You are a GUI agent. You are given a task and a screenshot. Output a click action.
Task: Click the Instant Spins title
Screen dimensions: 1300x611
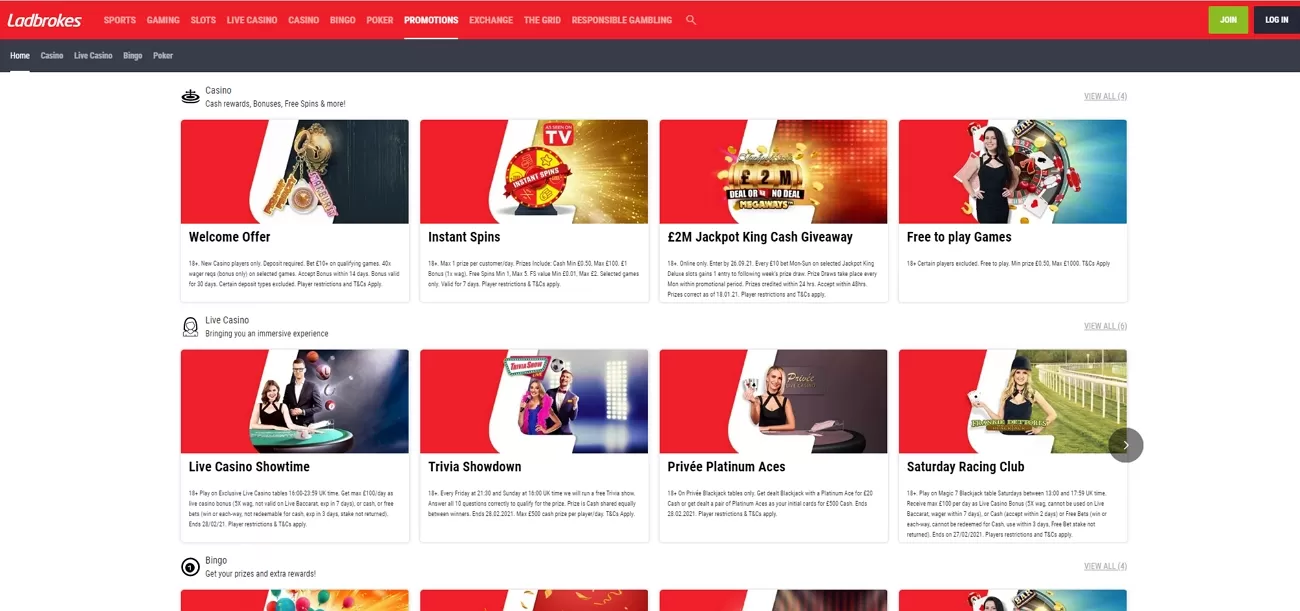click(464, 237)
